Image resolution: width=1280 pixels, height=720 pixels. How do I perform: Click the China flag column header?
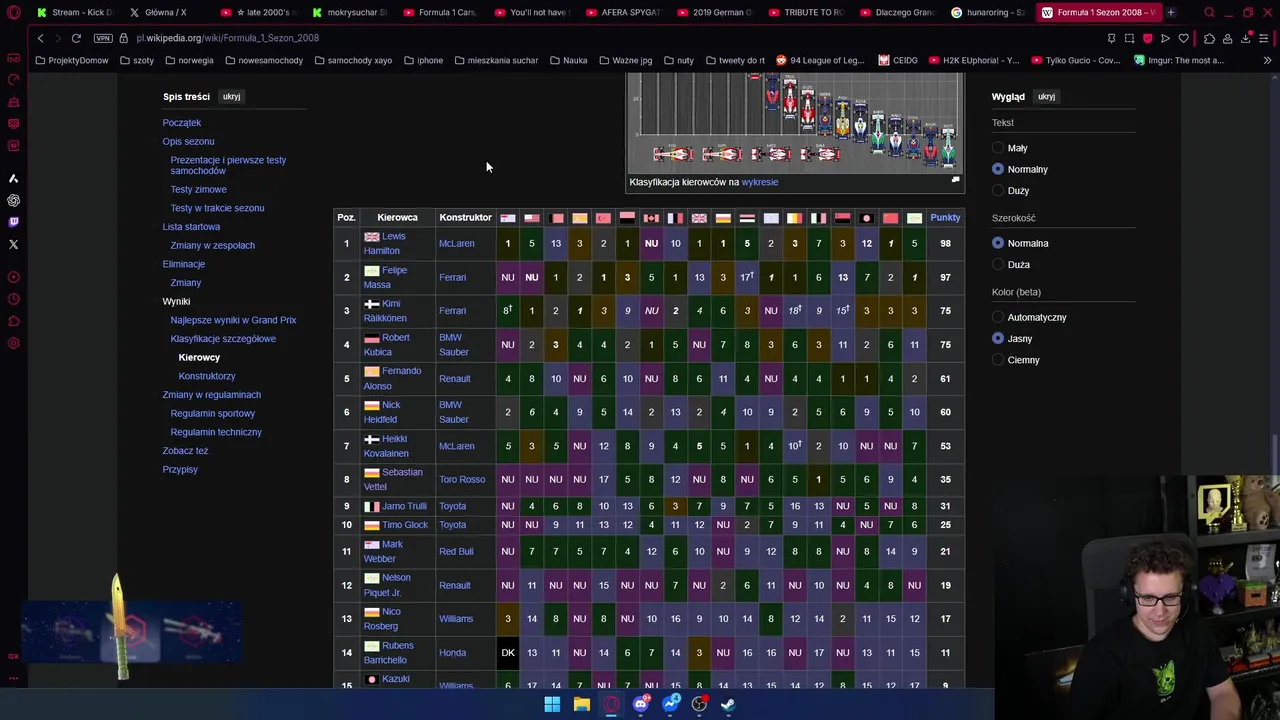[890, 218]
